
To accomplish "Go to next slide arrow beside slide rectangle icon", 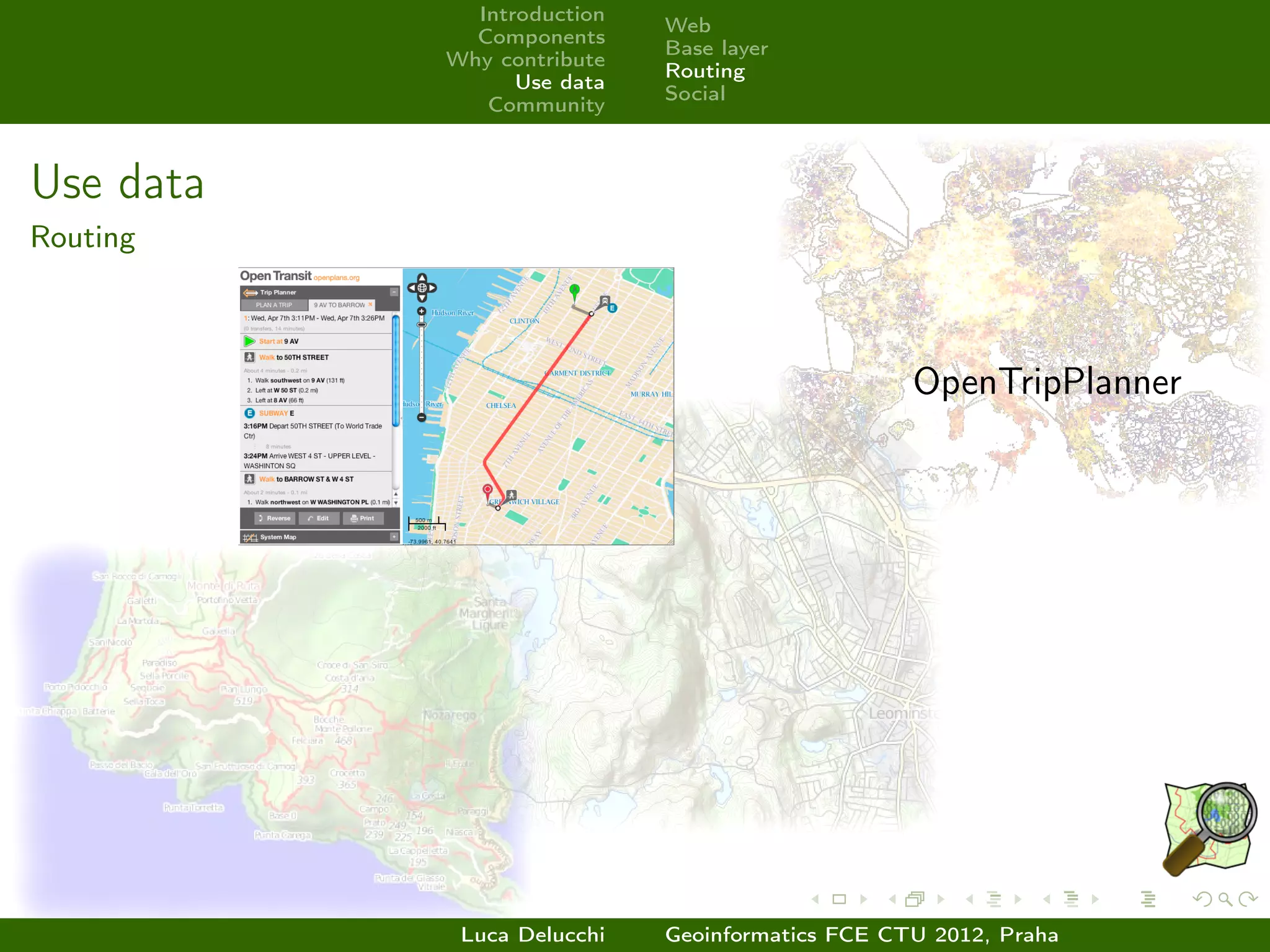I will click(863, 899).
